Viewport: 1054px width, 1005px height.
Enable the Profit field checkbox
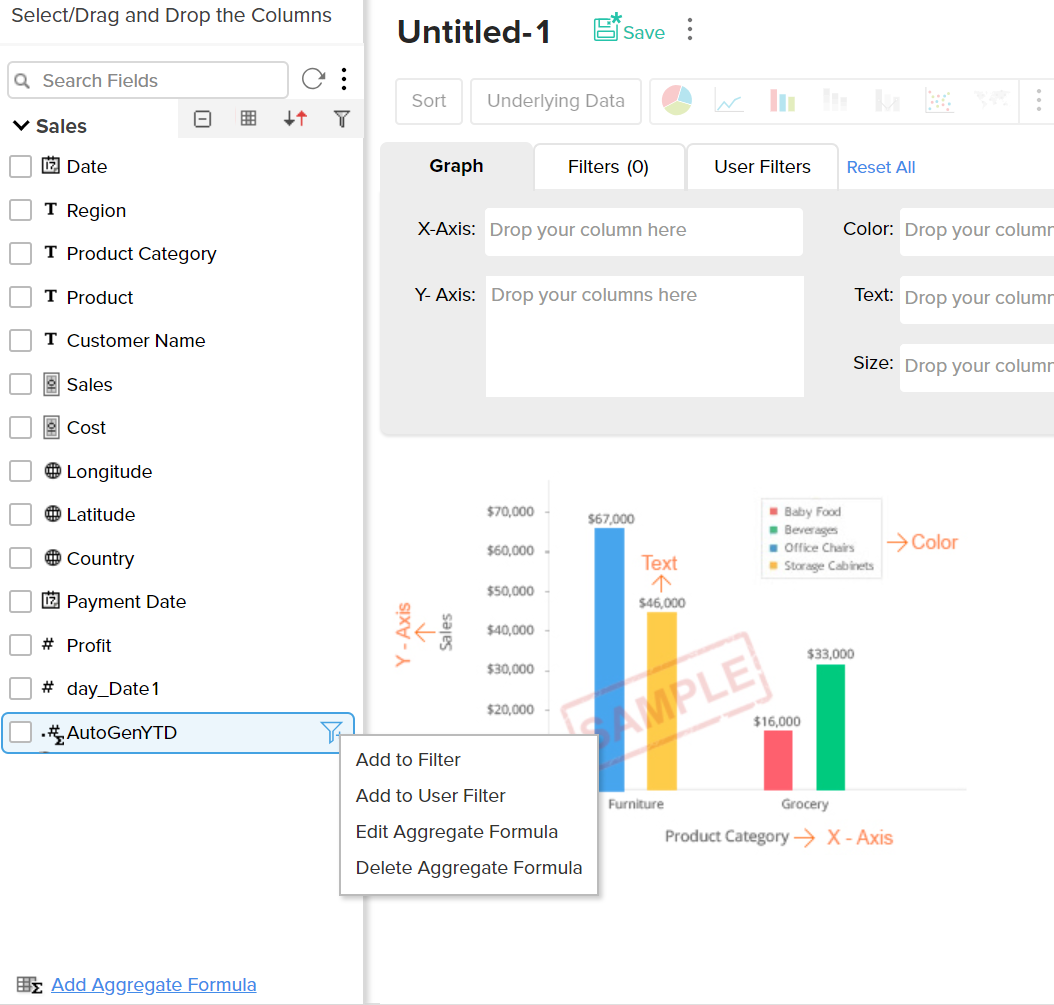[x=19, y=644]
